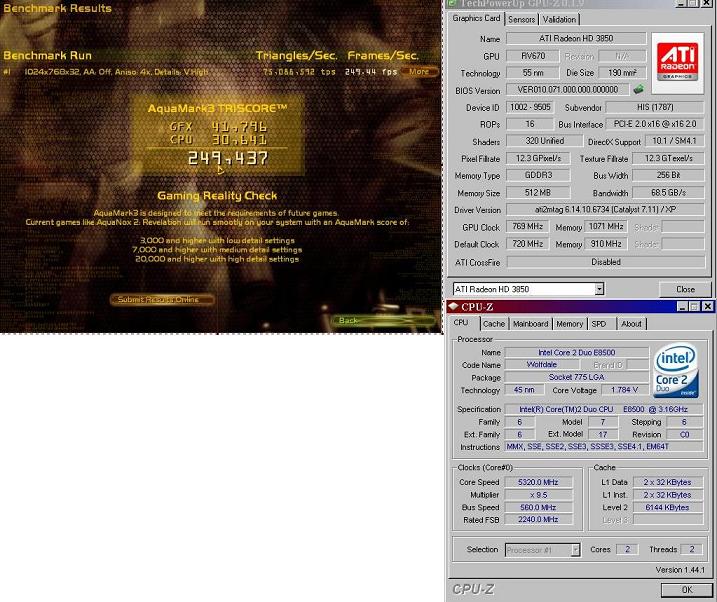Click the Driver Version field Catalyst 7.11

click(605, 209)
